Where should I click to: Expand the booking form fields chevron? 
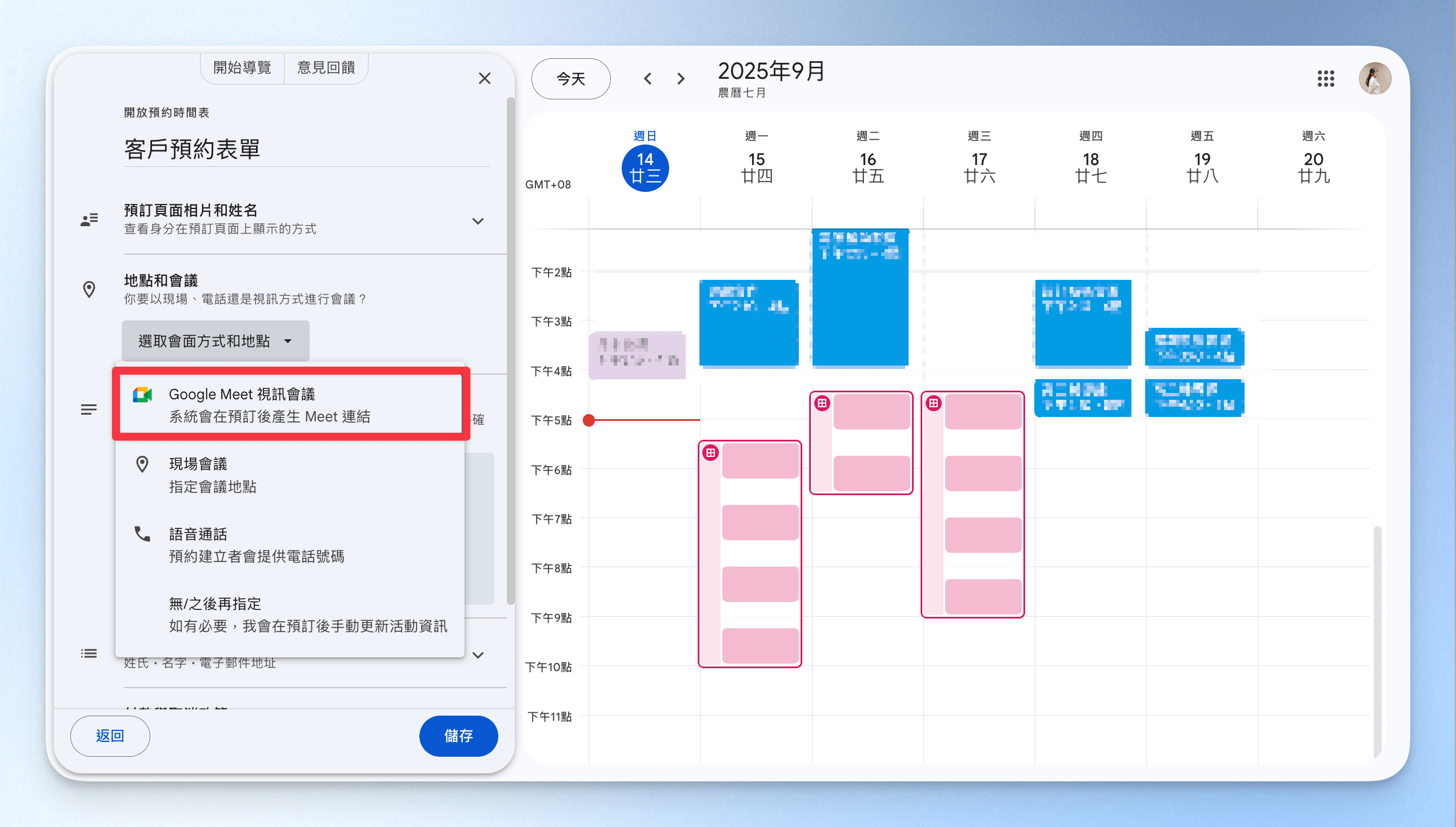tap(478, 655)
